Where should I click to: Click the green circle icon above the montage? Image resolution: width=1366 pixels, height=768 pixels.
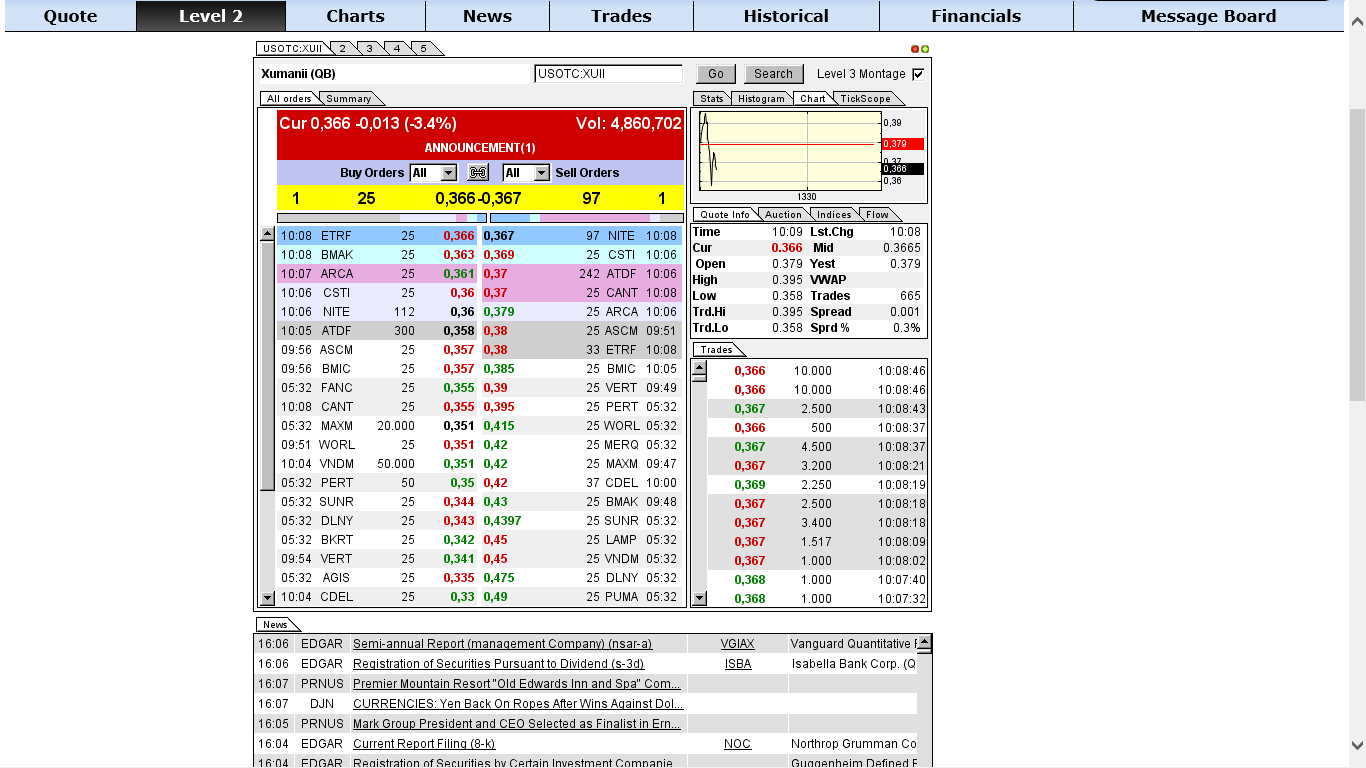pyautogui.click(x=925, y=49)
